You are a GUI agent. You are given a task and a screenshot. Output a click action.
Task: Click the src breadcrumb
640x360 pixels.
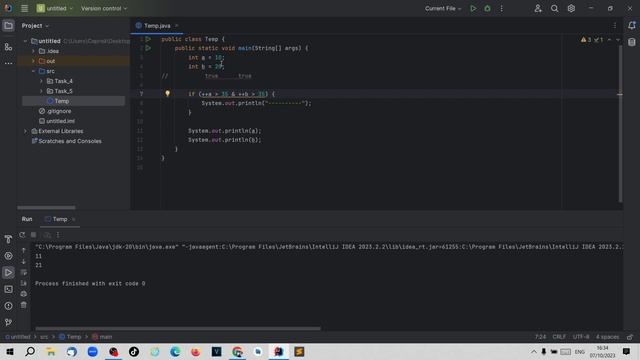tap(44, 337)
